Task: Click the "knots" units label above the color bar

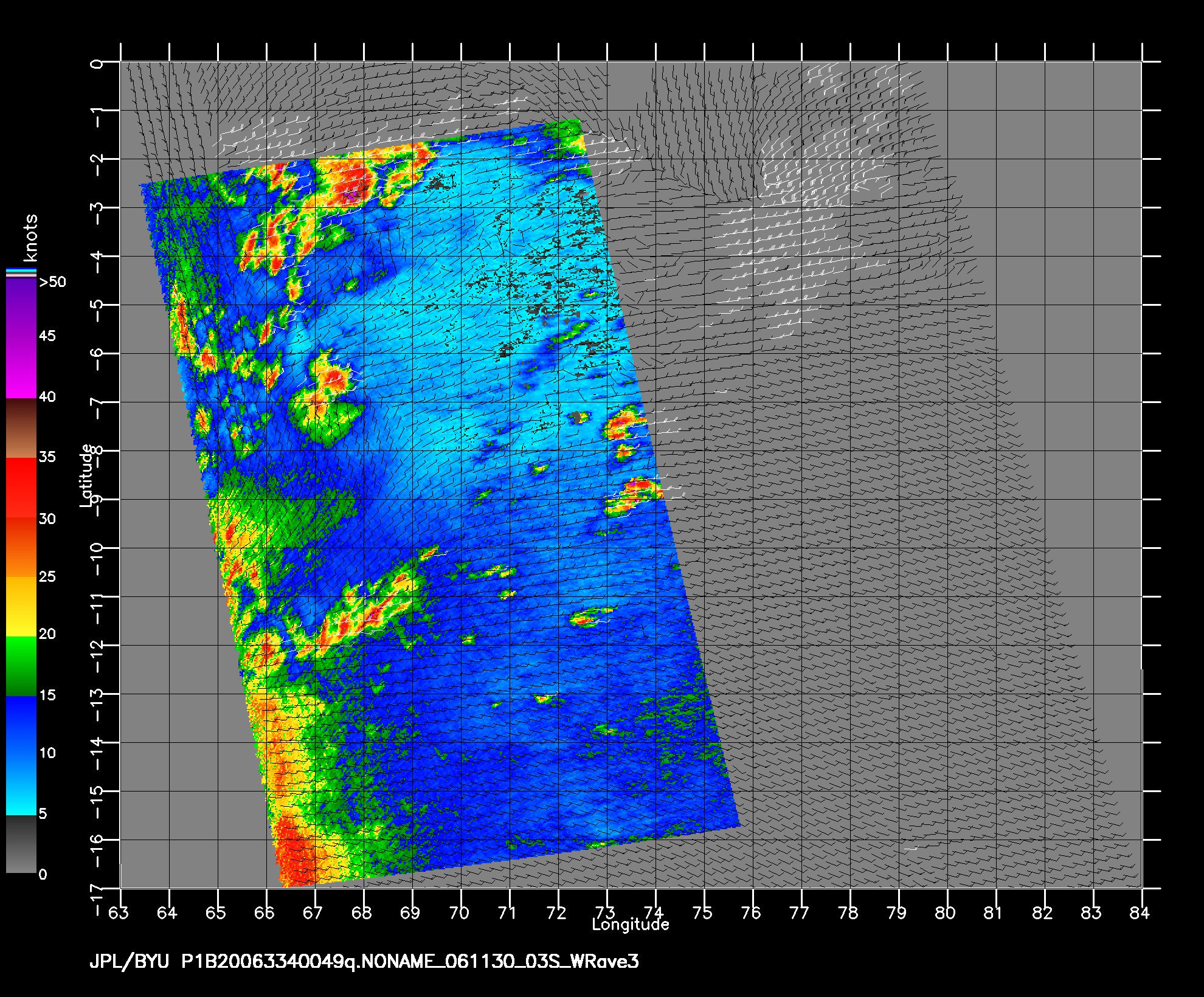Action: [30, 238]
